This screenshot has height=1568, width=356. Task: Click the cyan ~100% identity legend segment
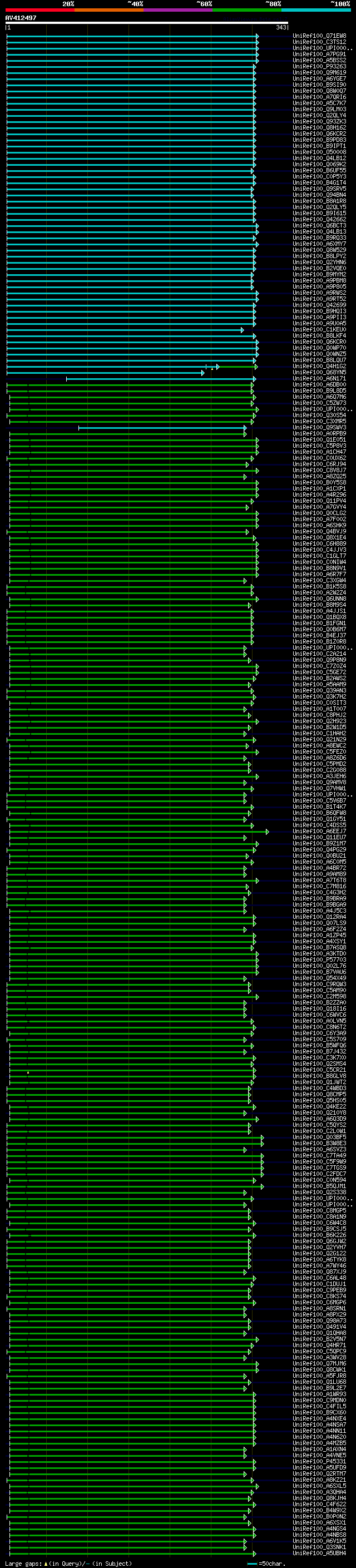pos(317,10)
